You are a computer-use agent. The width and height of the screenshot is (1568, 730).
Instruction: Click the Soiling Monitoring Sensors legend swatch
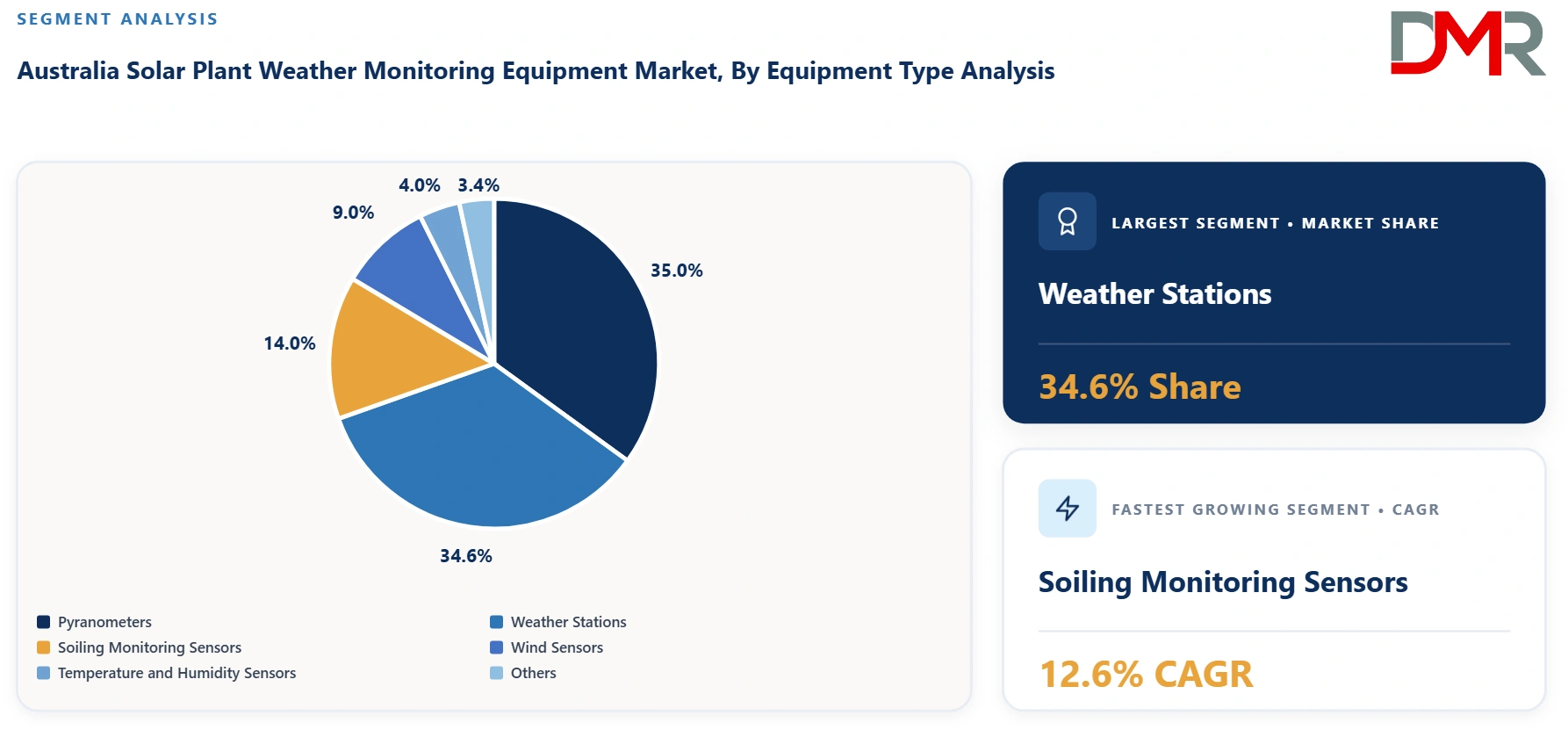pos(43,647)
